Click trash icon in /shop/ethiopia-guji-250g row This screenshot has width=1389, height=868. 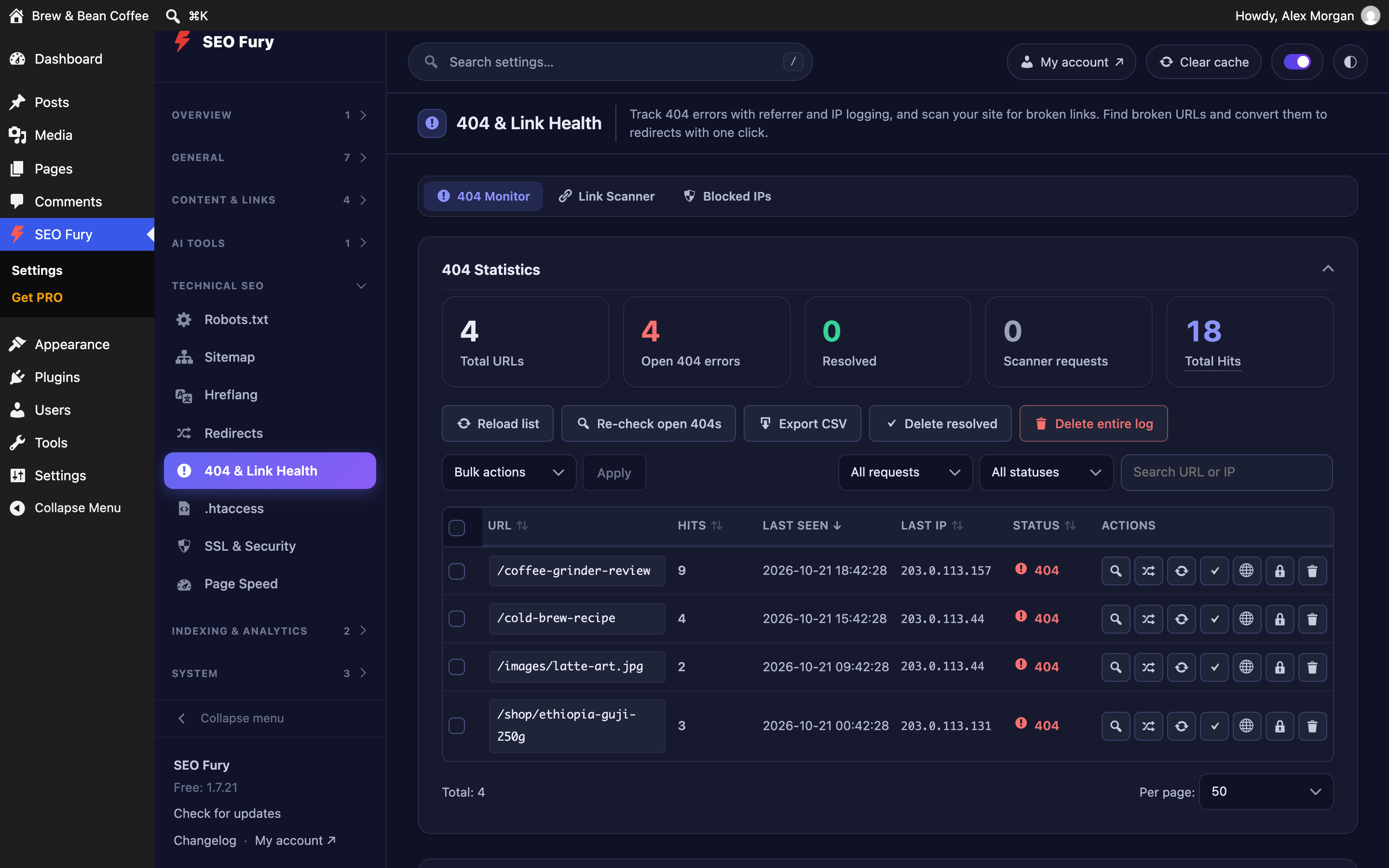click(x=1312, y=726)
